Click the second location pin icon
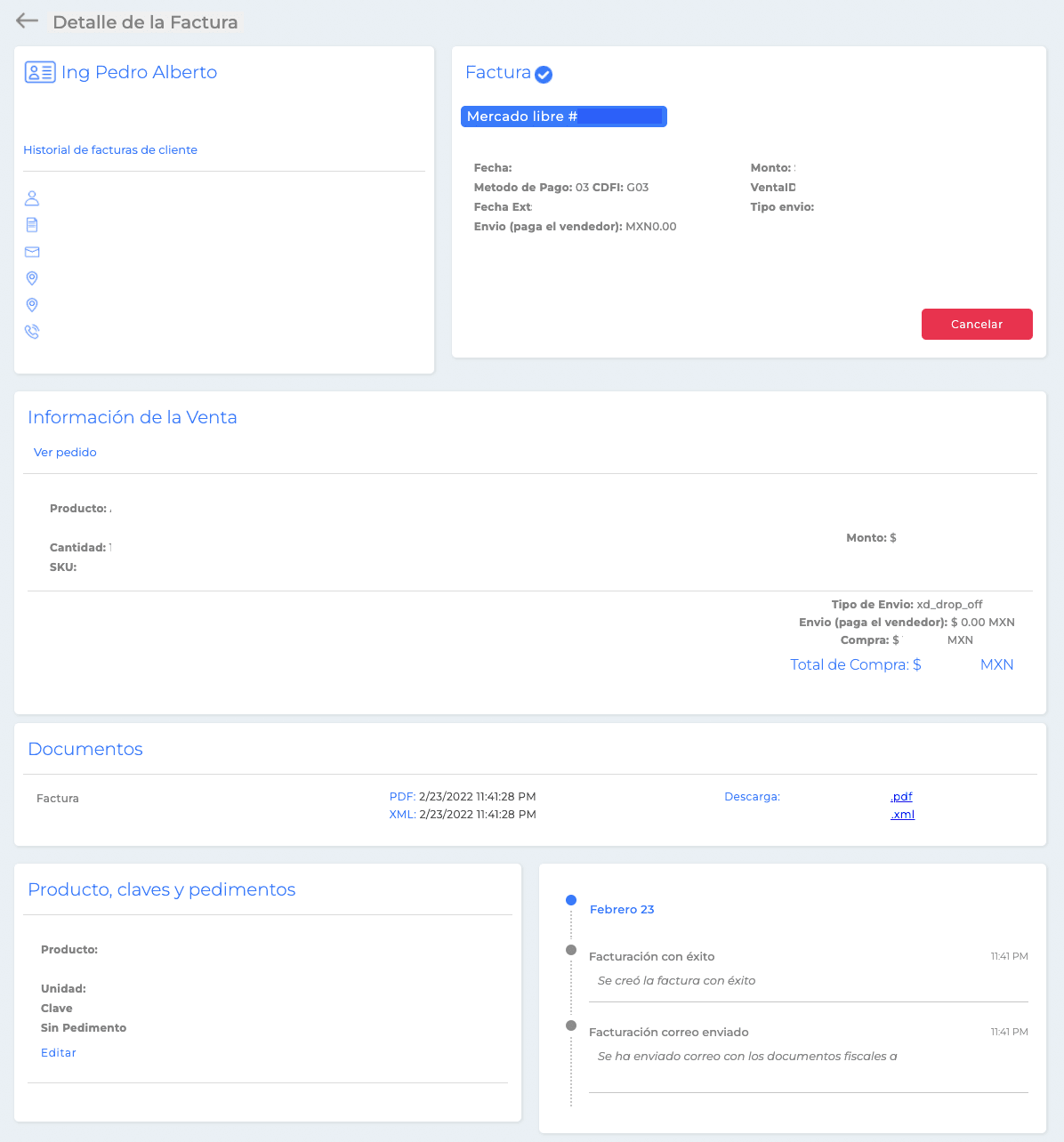The image size is (1064, 1142). coord(32,305)
